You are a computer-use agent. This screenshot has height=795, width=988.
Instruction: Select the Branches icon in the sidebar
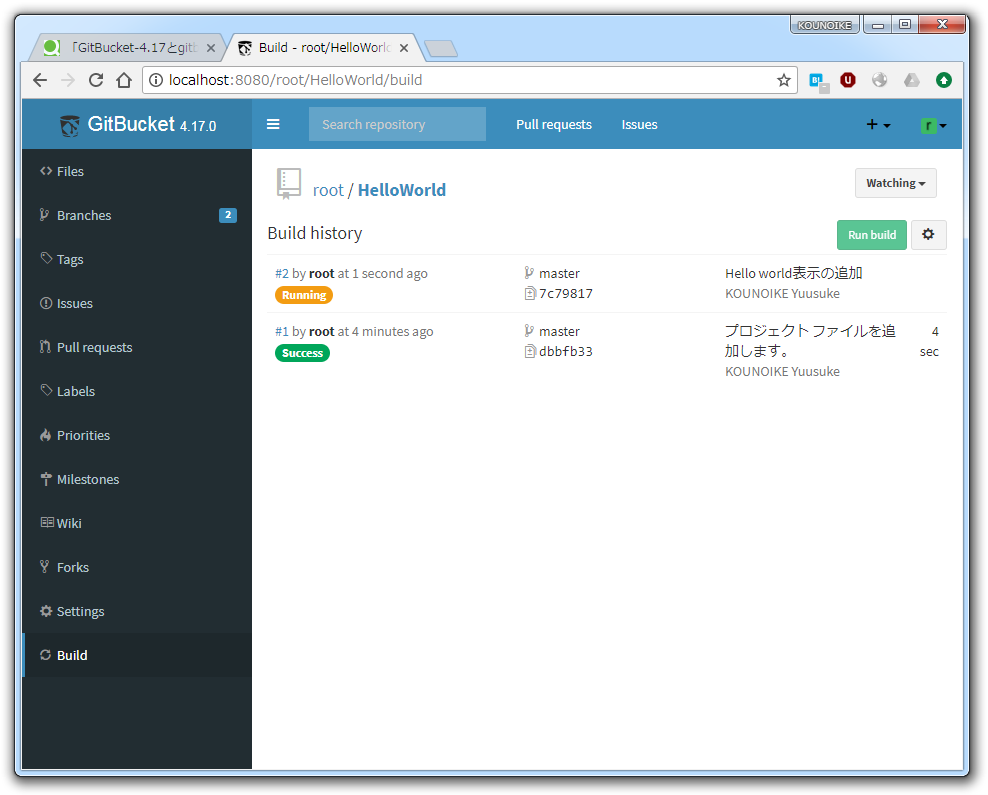[45, 215]
